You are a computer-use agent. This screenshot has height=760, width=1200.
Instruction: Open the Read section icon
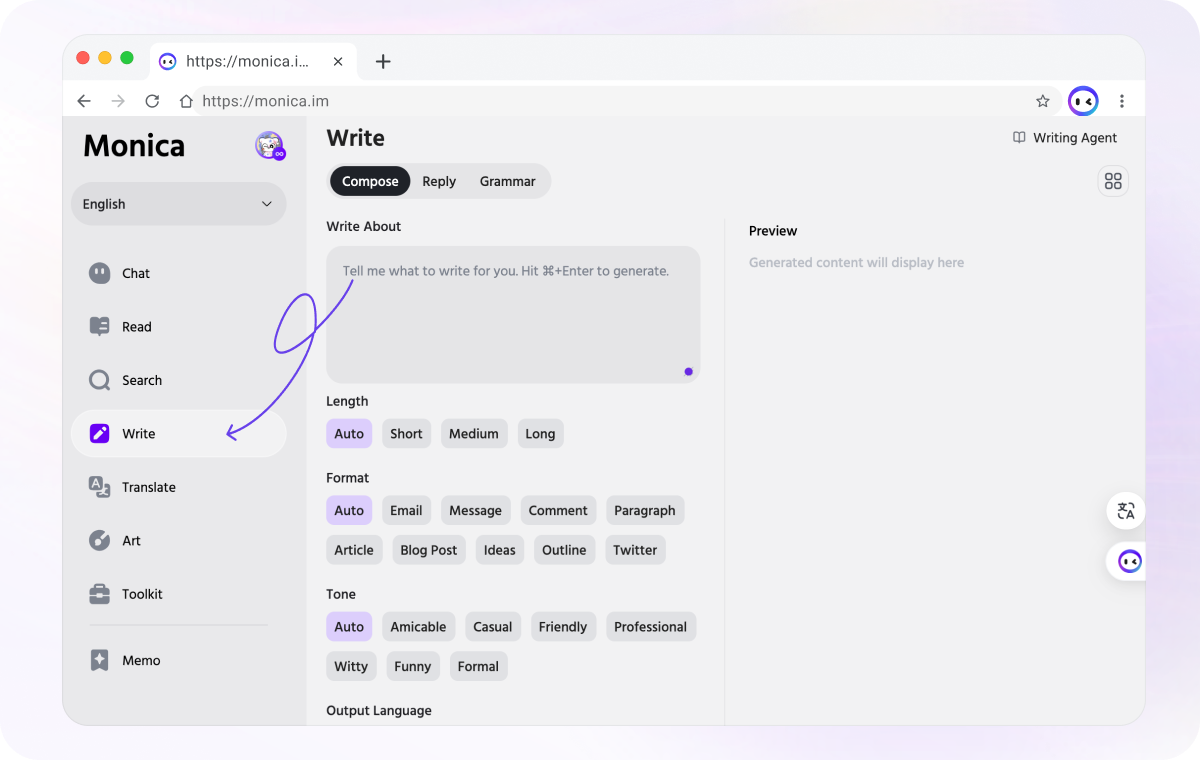(100, 327)
